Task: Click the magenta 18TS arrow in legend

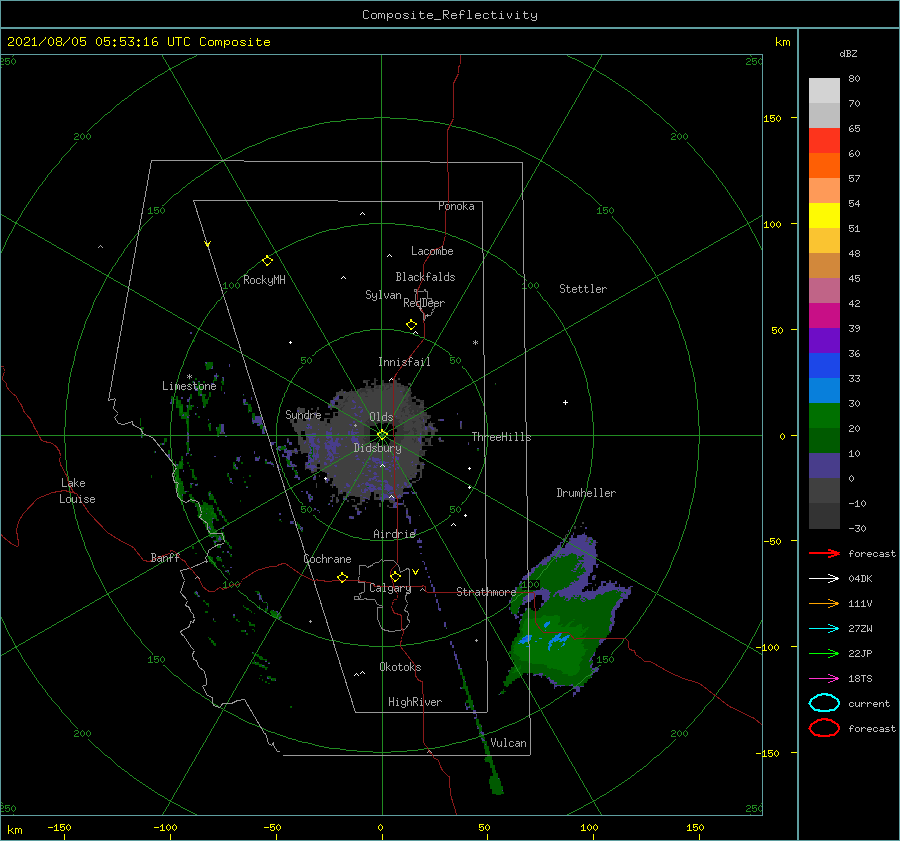Action: click(x=824, y=679)
